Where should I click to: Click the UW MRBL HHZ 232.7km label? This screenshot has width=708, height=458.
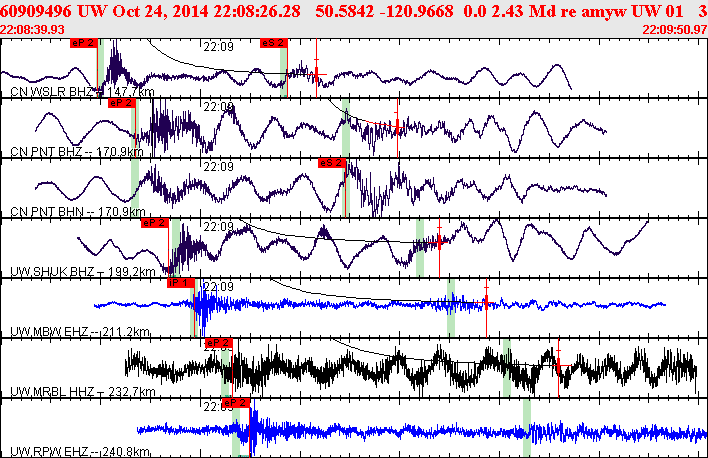[x=83, y=392]
